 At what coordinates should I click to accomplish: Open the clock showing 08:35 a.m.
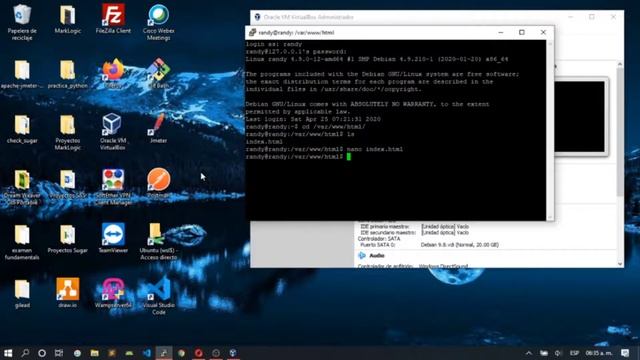599,353
